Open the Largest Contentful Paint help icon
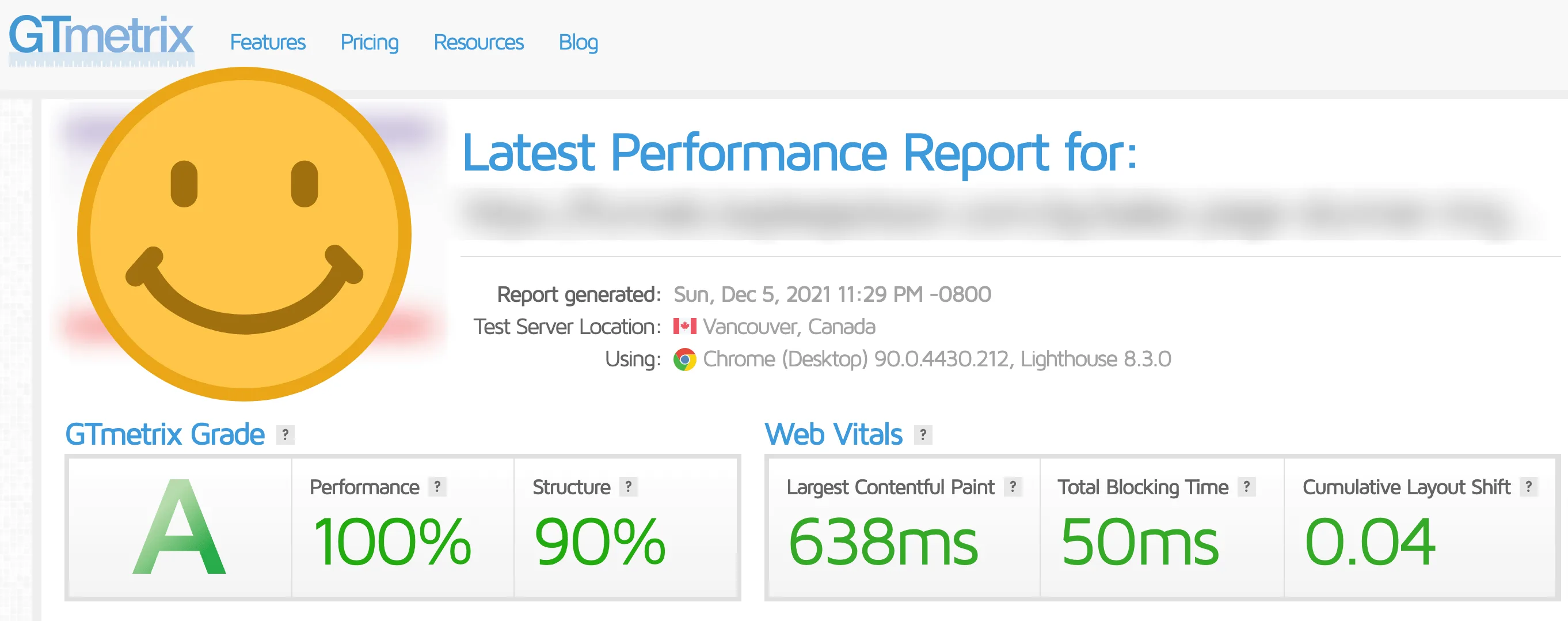 tap(1013, 486)
